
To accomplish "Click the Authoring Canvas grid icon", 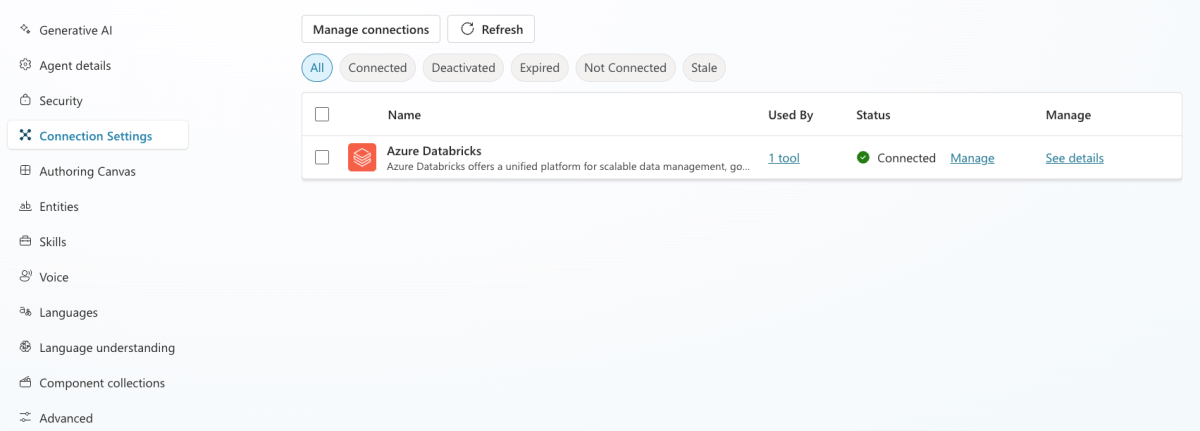I will 25,171.
